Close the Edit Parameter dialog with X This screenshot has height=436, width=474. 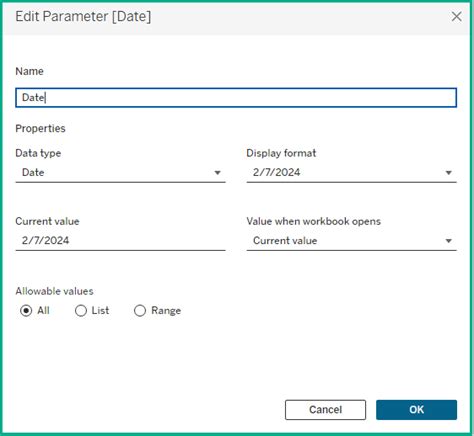click(456, 16)
